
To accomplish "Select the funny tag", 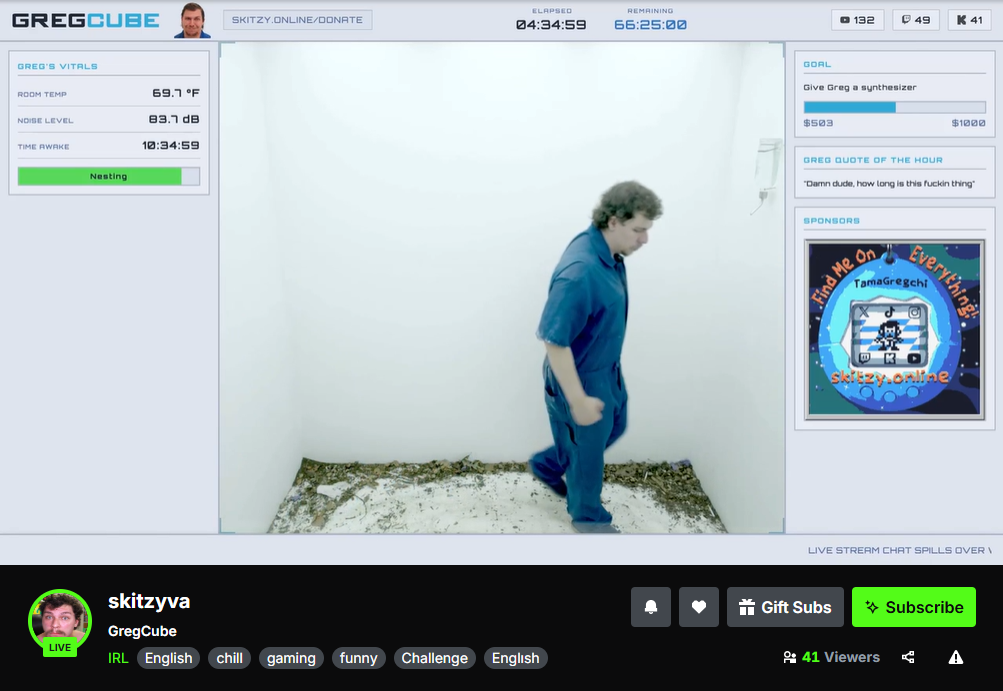I will tap(358, 658).
